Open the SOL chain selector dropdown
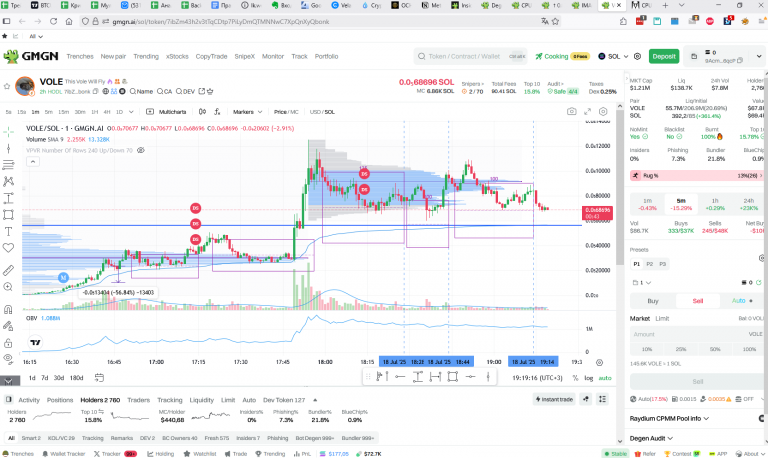 (613, 56)
